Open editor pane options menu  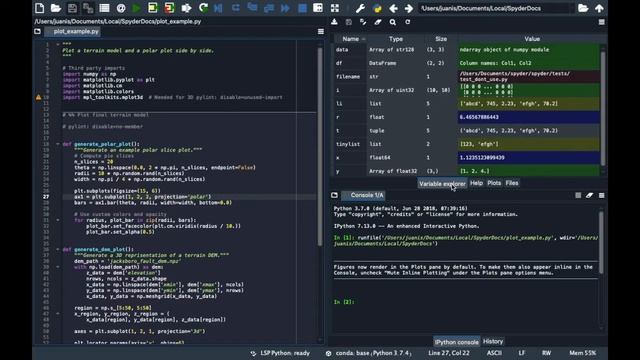pos(321,31)
